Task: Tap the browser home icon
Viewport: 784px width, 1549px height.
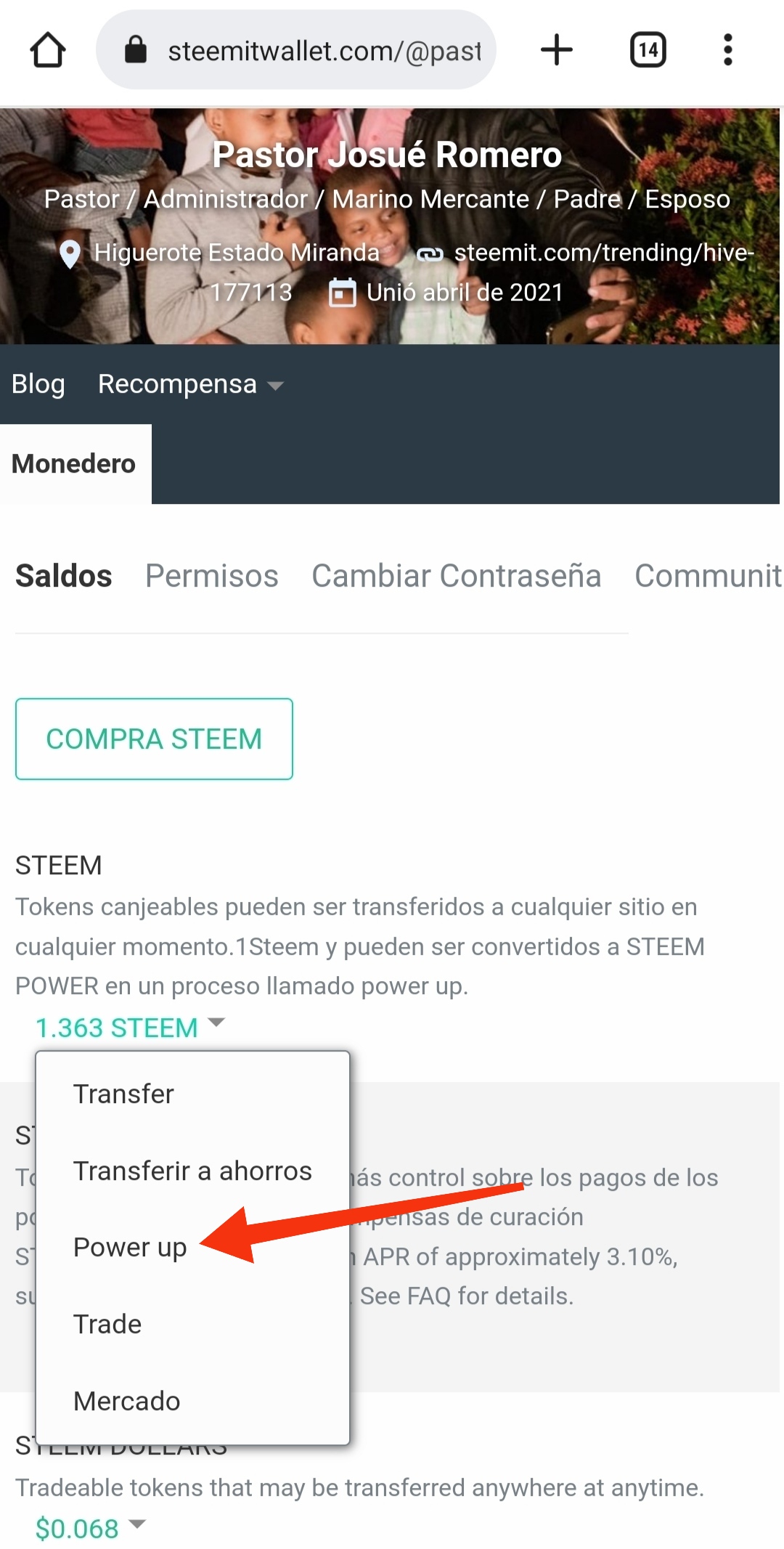Action: pos(48,50)
